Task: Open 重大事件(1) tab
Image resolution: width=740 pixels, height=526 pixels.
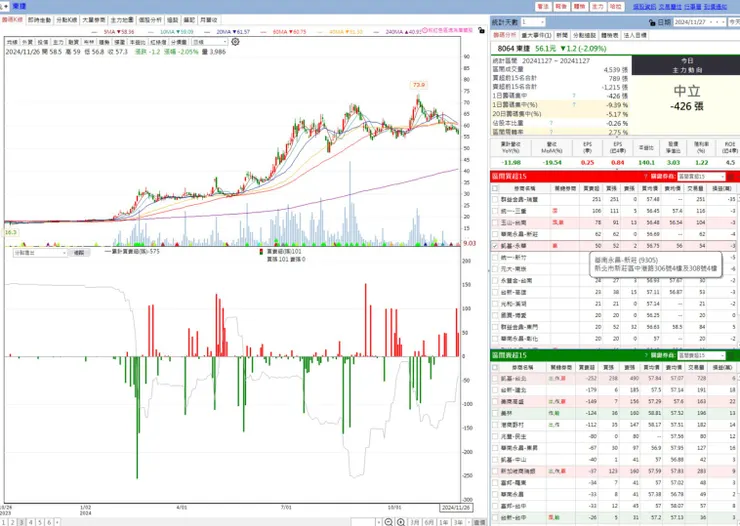Action: 536,35
